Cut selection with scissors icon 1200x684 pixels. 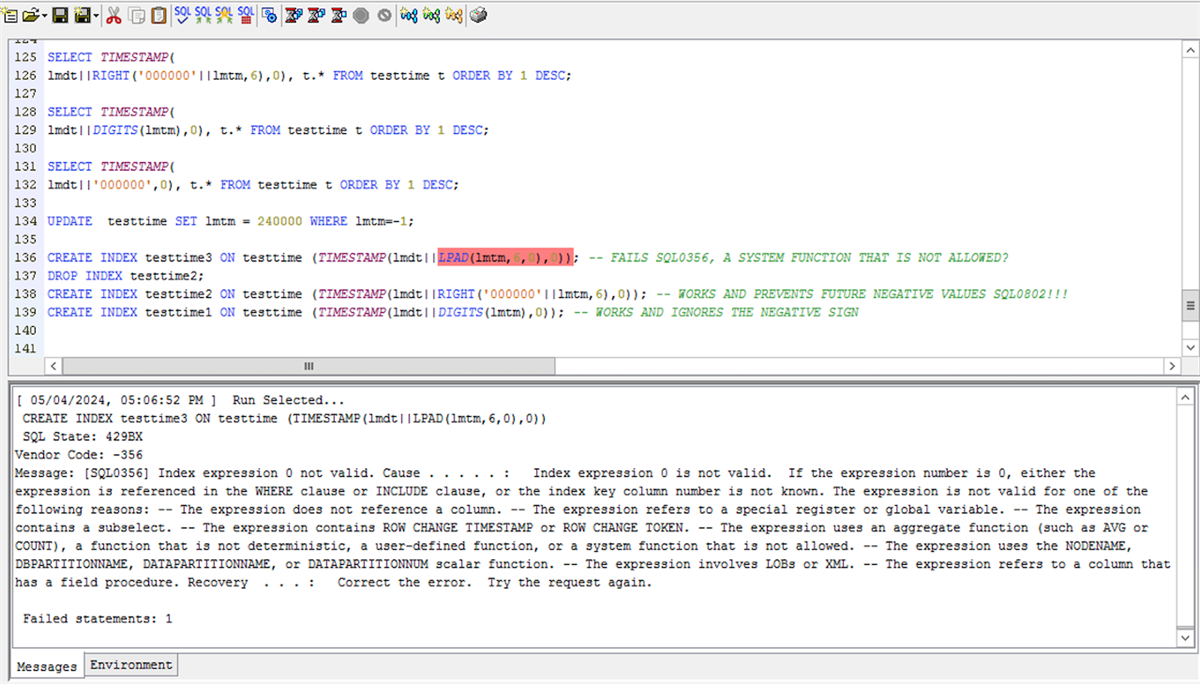113,15
